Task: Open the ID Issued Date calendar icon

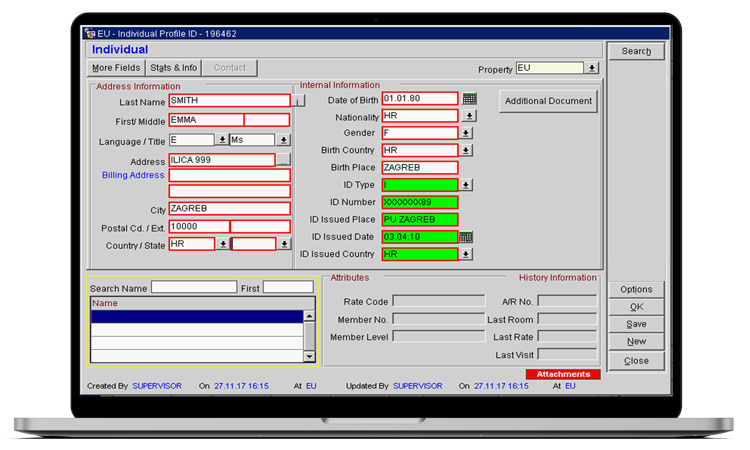Action: (x=466, y=237)
